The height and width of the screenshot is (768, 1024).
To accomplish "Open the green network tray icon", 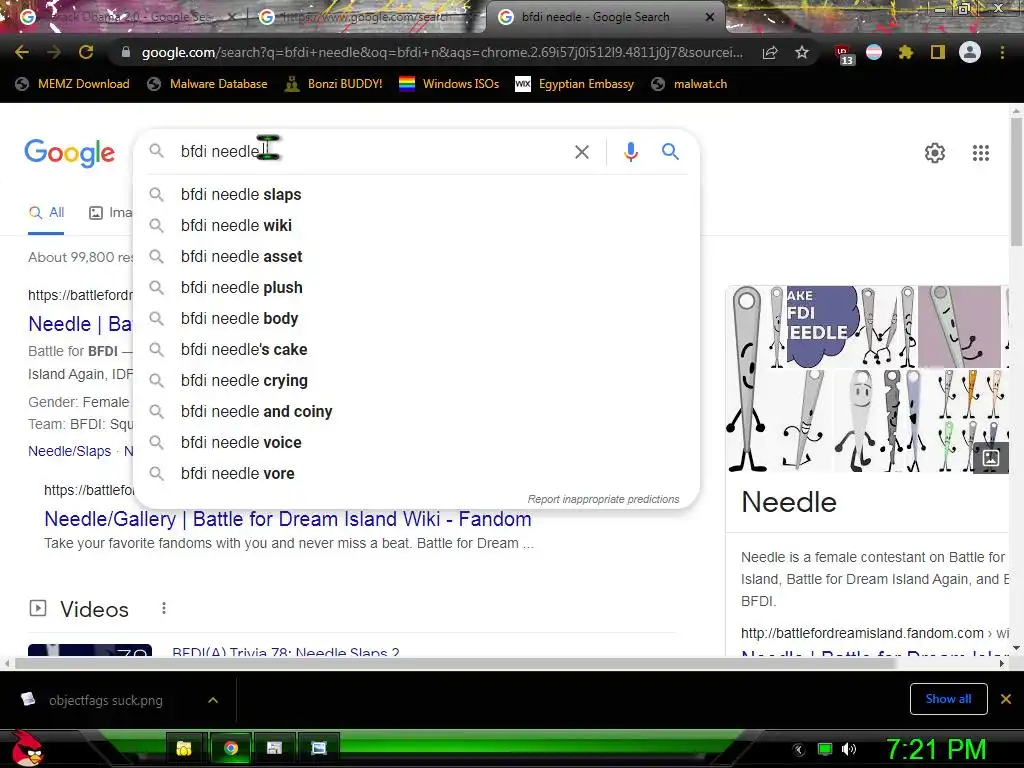I will 825,750.
